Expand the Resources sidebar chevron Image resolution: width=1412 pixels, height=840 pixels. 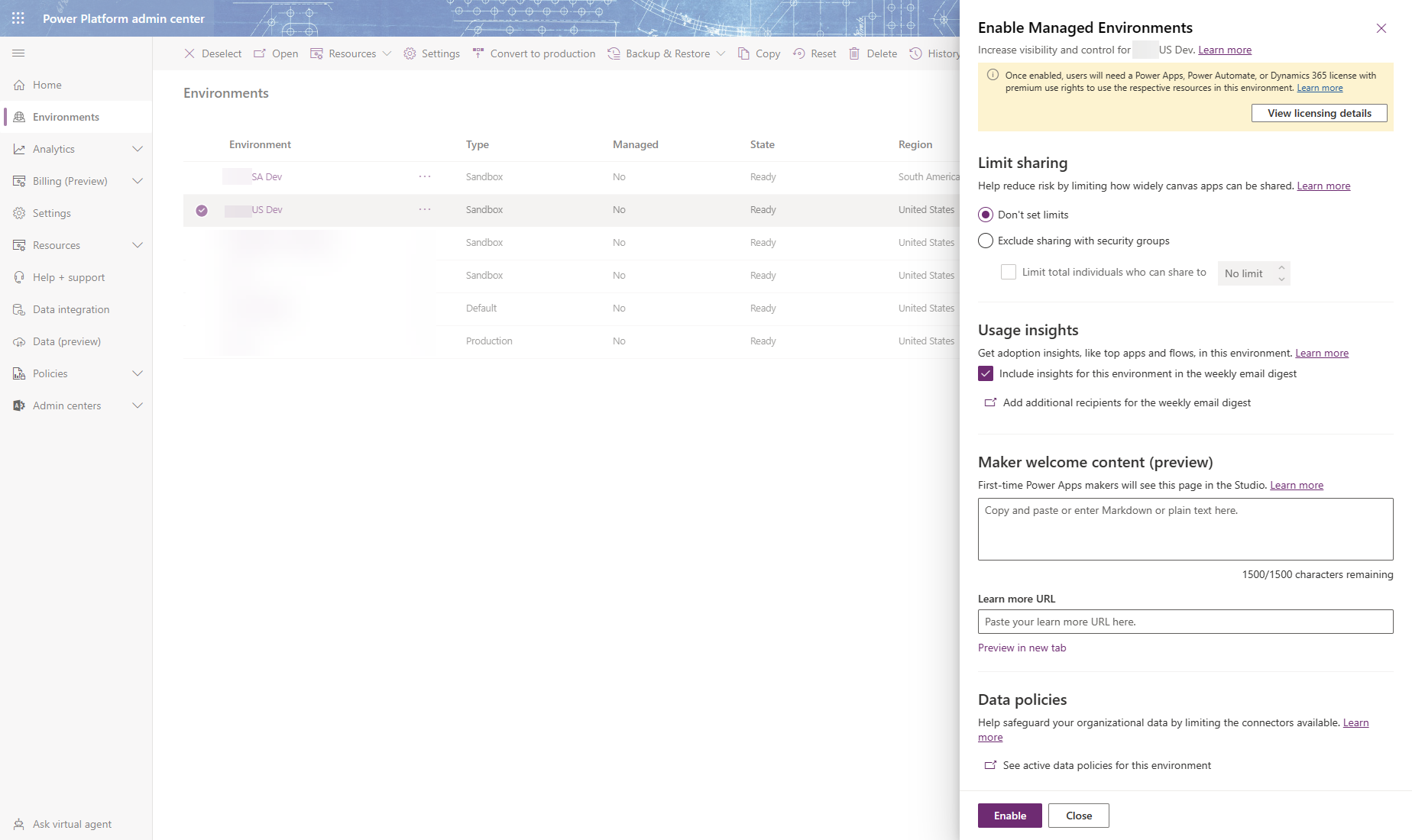138,245
